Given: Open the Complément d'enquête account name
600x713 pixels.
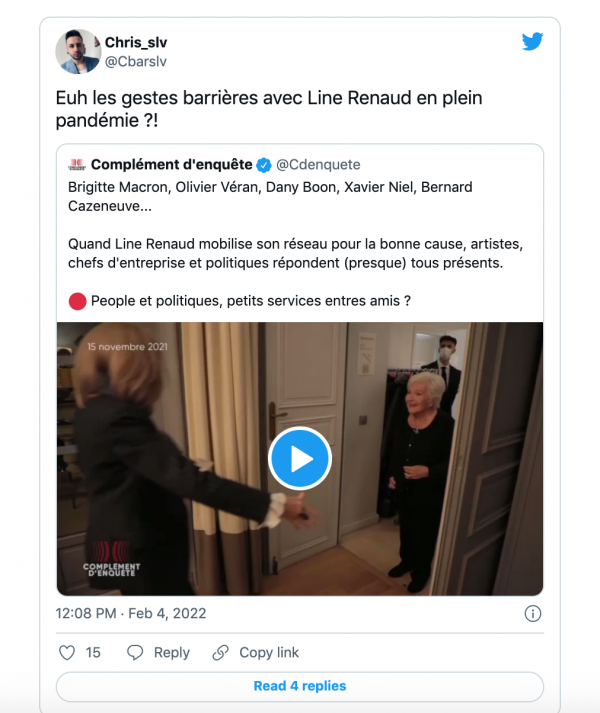Looking at the screenshot, I should point(170,164).
